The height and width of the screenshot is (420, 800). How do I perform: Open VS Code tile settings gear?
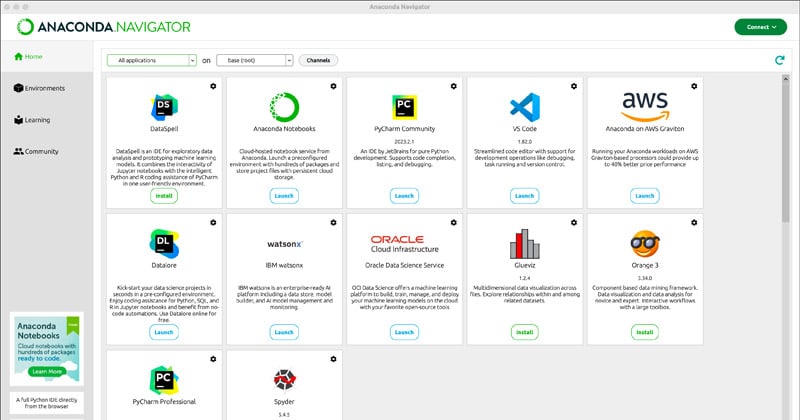click(x=574, y=86)
